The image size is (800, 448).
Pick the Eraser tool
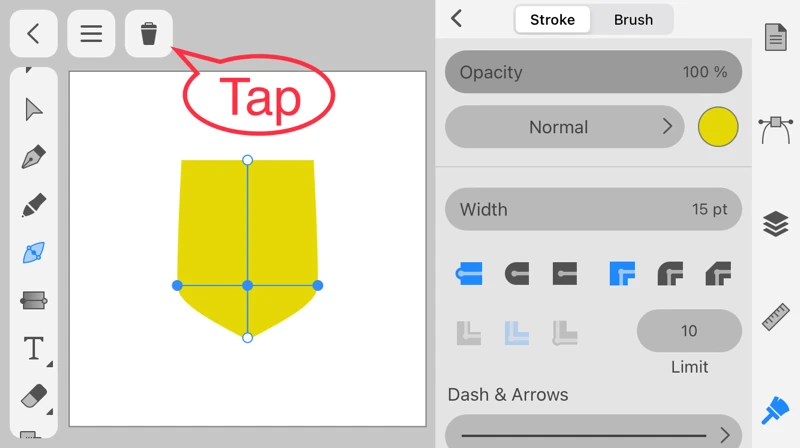34,396
